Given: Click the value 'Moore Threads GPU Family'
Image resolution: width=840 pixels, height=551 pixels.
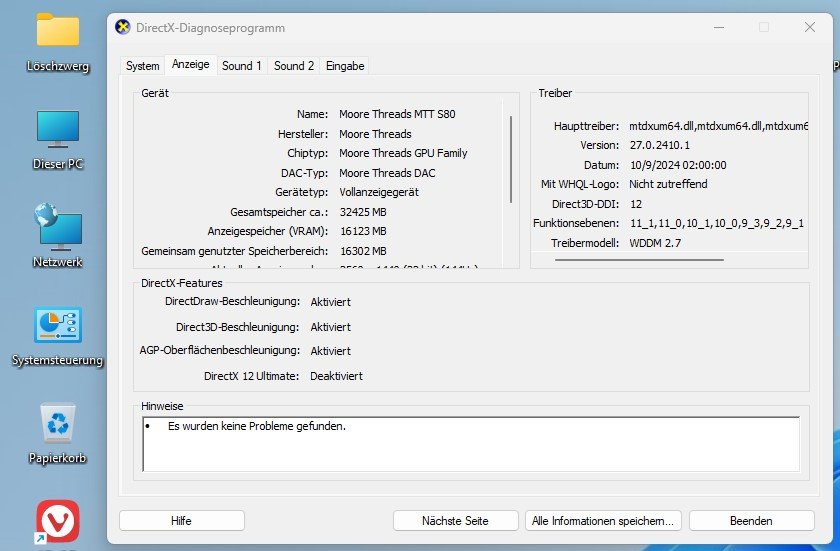Looking at the screenshot, I should 403,153.
